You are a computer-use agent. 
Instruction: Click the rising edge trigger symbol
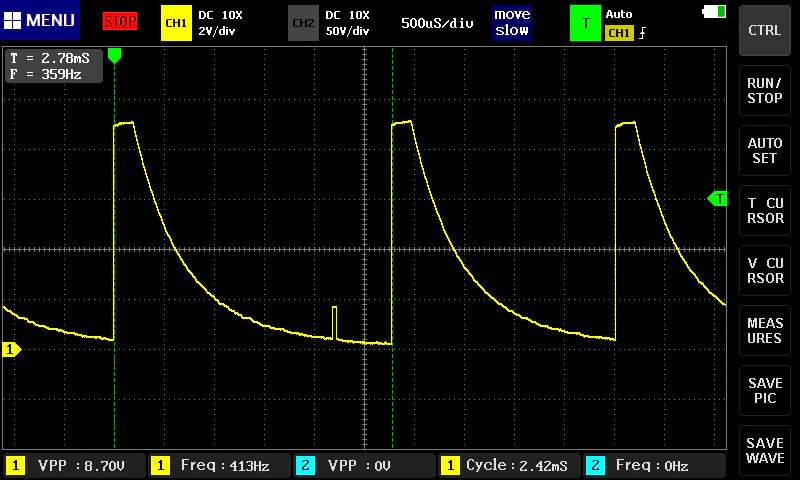pos(642,33)
